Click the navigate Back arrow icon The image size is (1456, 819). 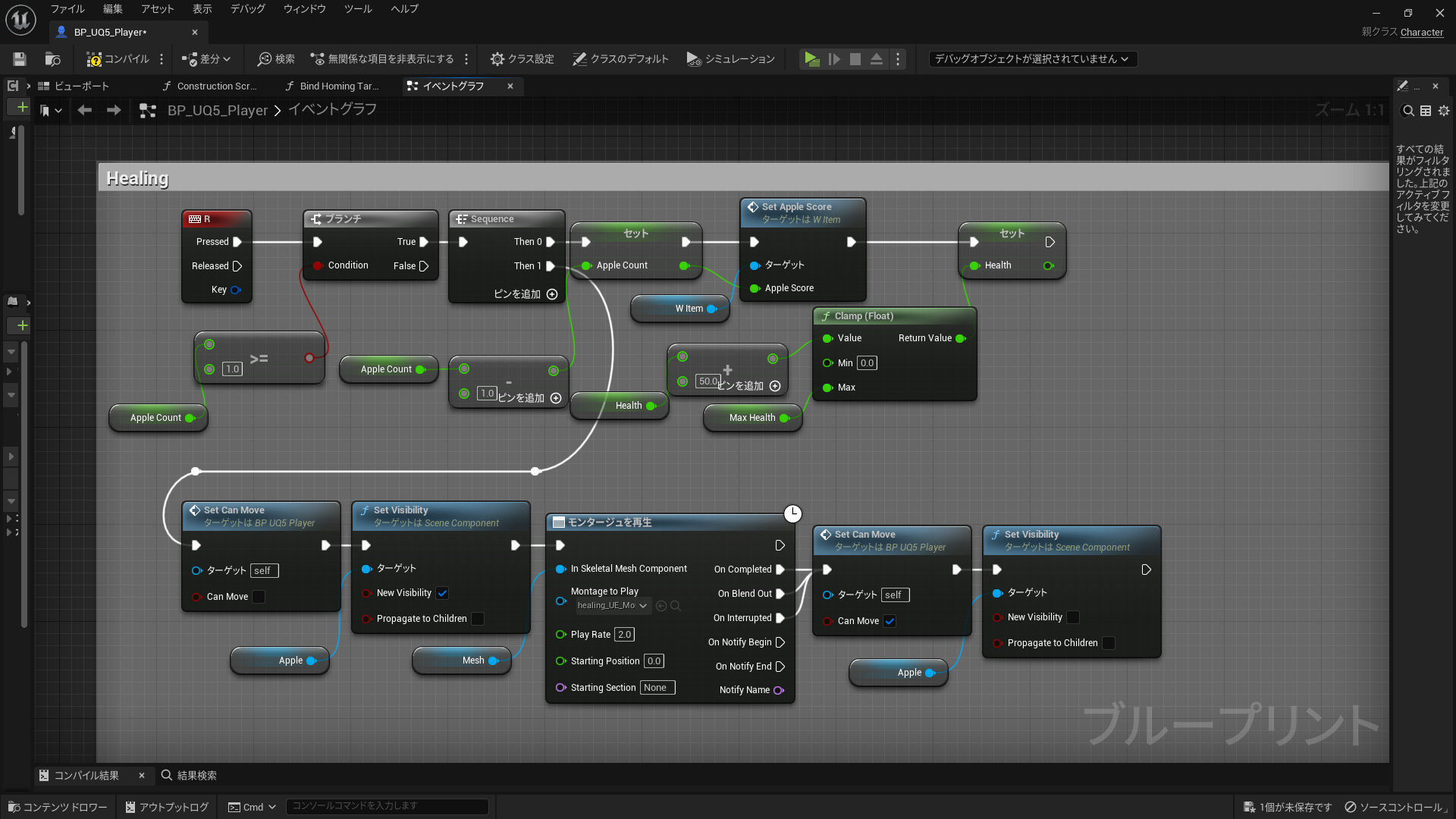(85, 111)
